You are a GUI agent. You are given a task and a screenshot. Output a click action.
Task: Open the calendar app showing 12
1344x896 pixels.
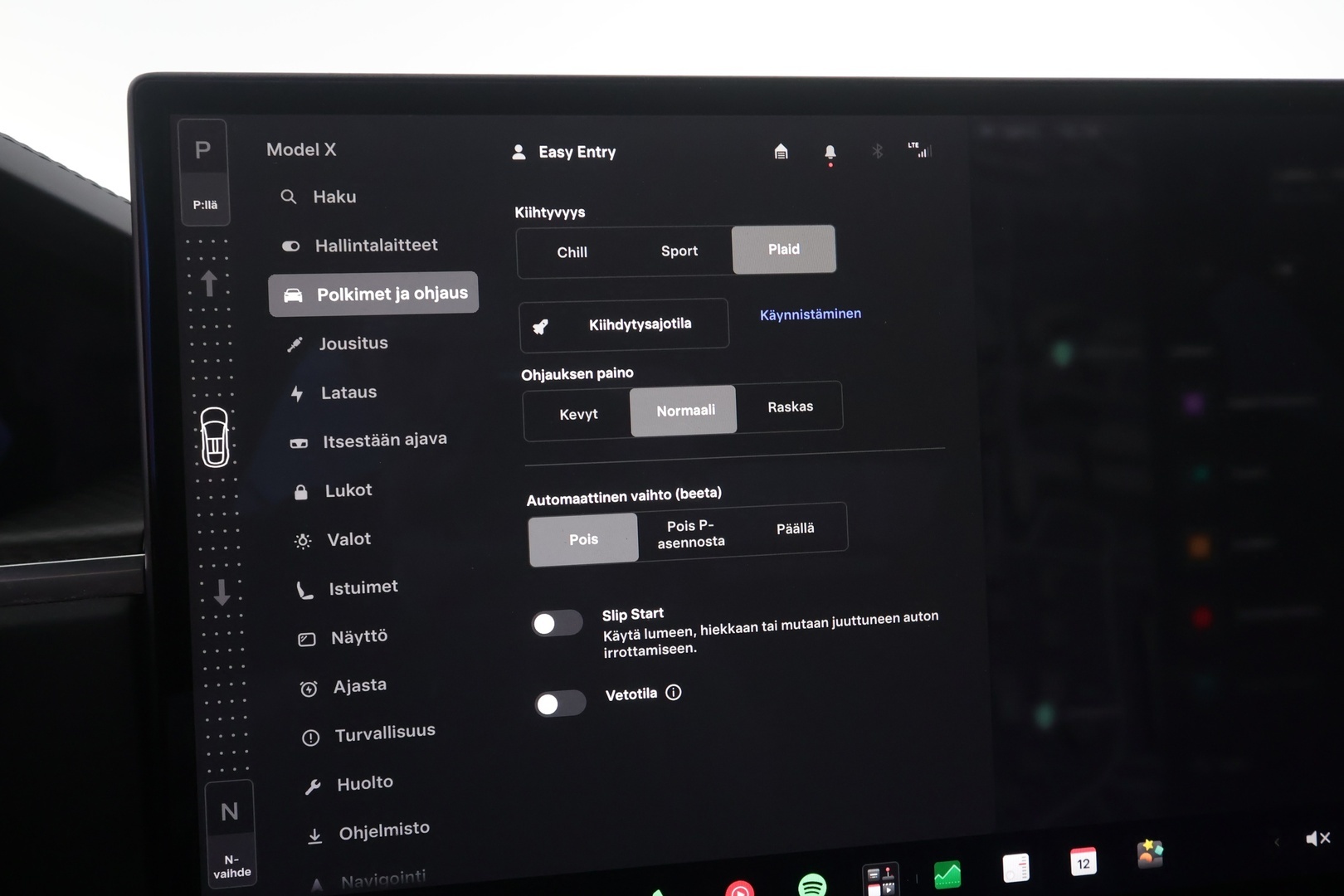1083,862
